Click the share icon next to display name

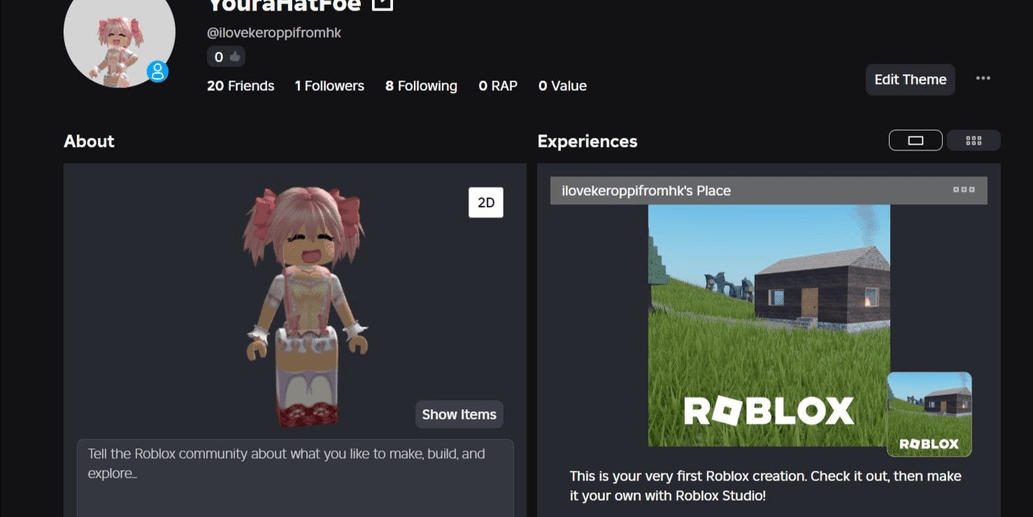(383, 5)
